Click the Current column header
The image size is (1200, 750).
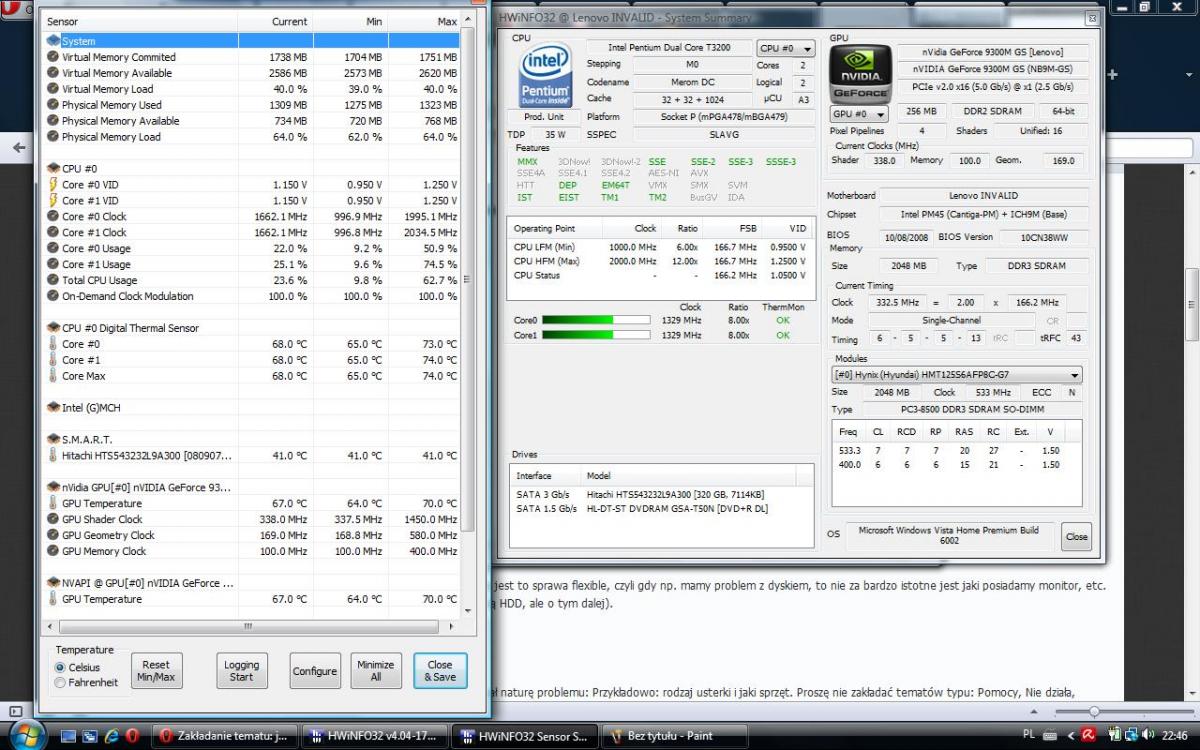coord(276,21)
